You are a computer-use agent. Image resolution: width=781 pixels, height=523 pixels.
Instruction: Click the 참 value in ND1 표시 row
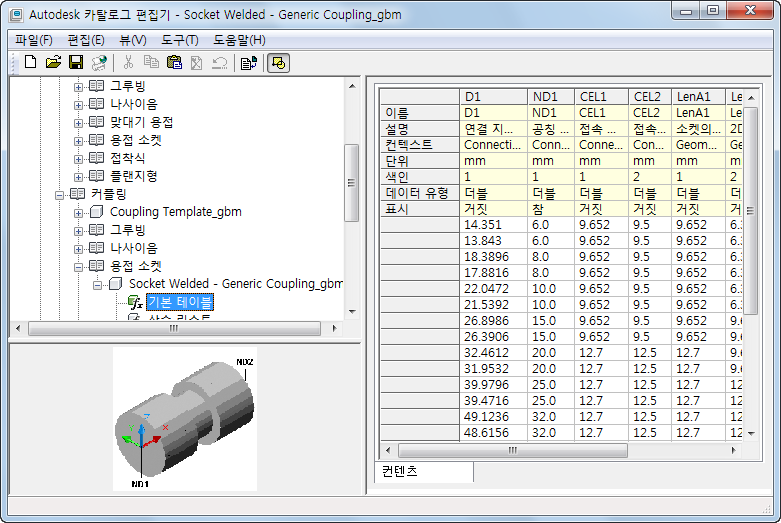[x=550, y=209]
